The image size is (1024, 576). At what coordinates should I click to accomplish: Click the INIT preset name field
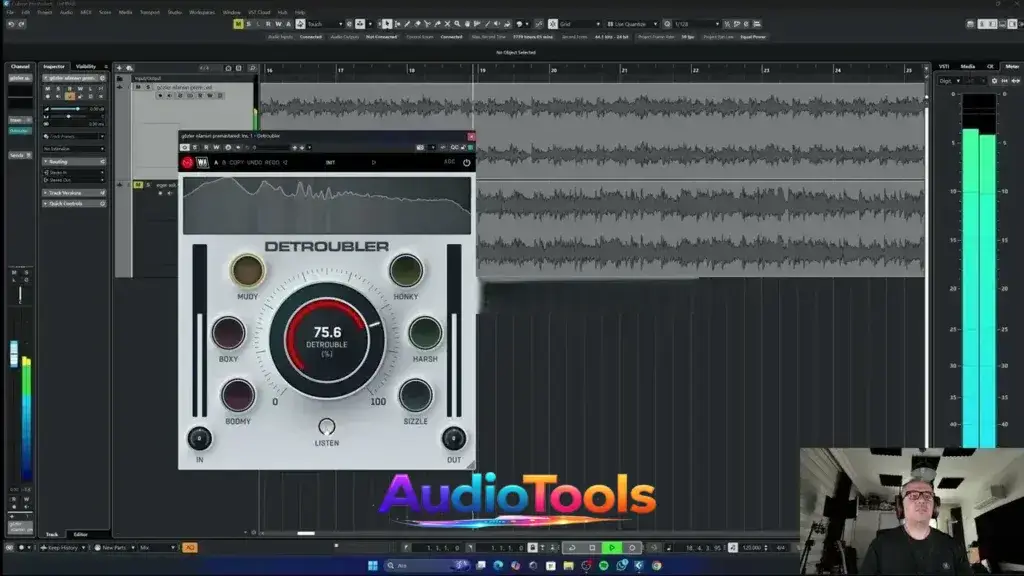pyautogui.click(x=330, y=162)
